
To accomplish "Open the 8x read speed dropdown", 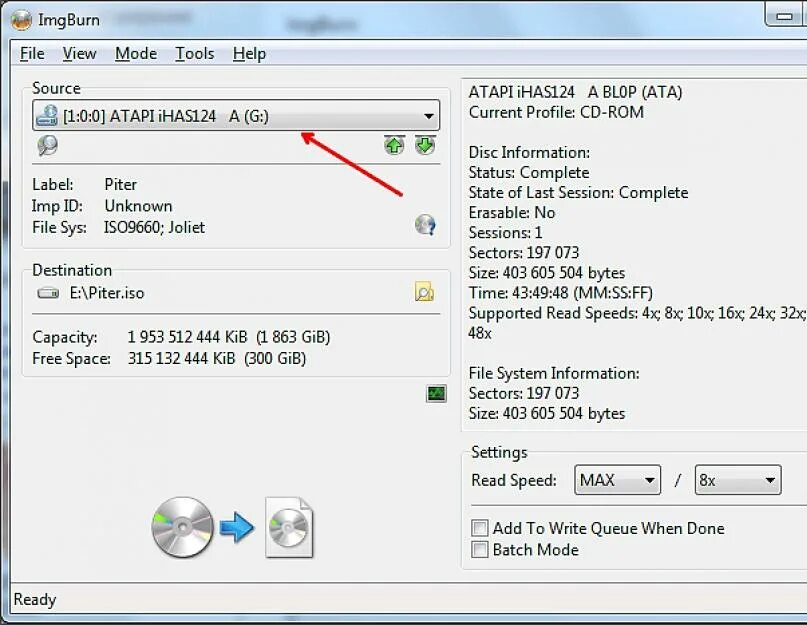I will [738, 480].
